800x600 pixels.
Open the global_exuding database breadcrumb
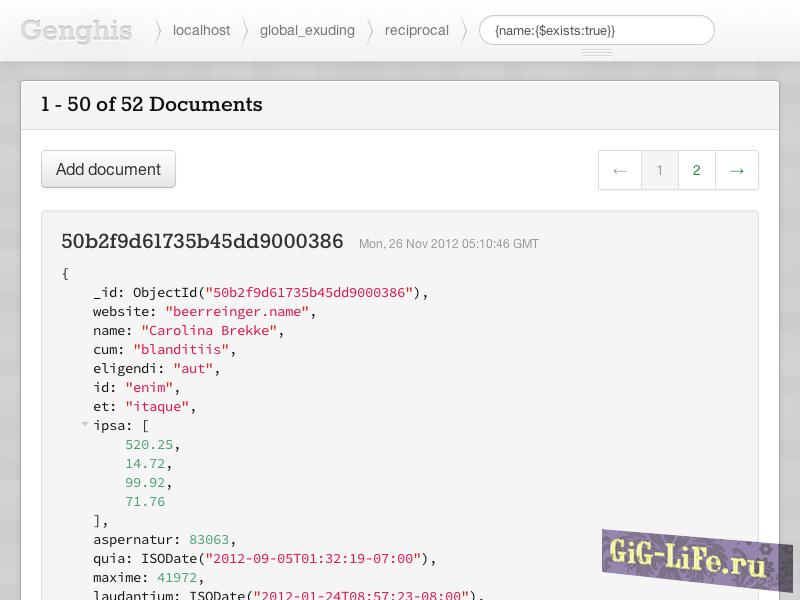coord(307,30)
